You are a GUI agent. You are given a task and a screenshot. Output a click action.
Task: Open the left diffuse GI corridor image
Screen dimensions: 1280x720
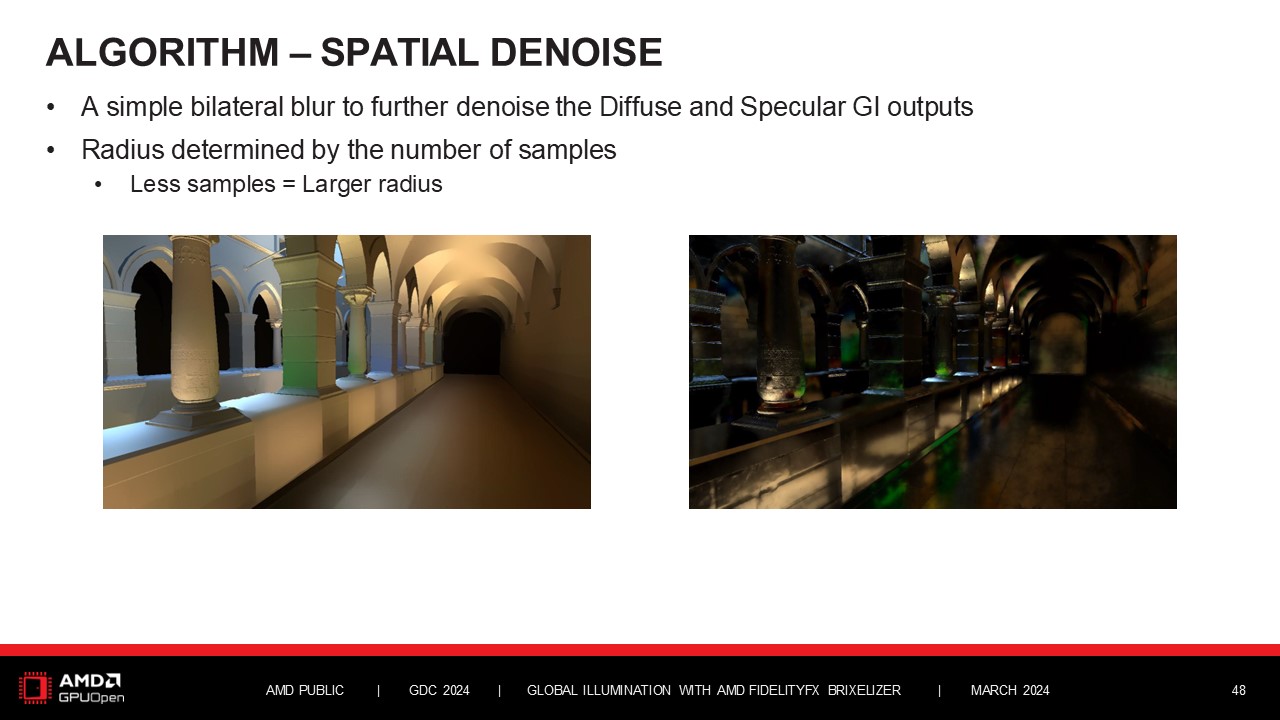pyautogui.click(x=347, y=372)
